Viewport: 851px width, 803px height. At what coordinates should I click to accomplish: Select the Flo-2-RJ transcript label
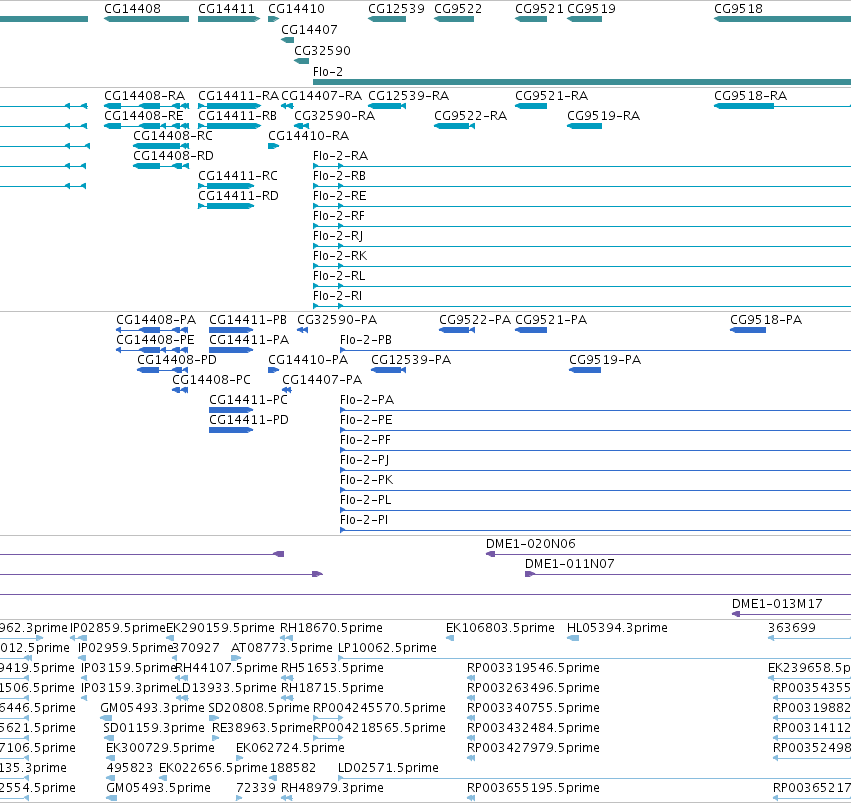pyautogui.click(x=338, y=236)
